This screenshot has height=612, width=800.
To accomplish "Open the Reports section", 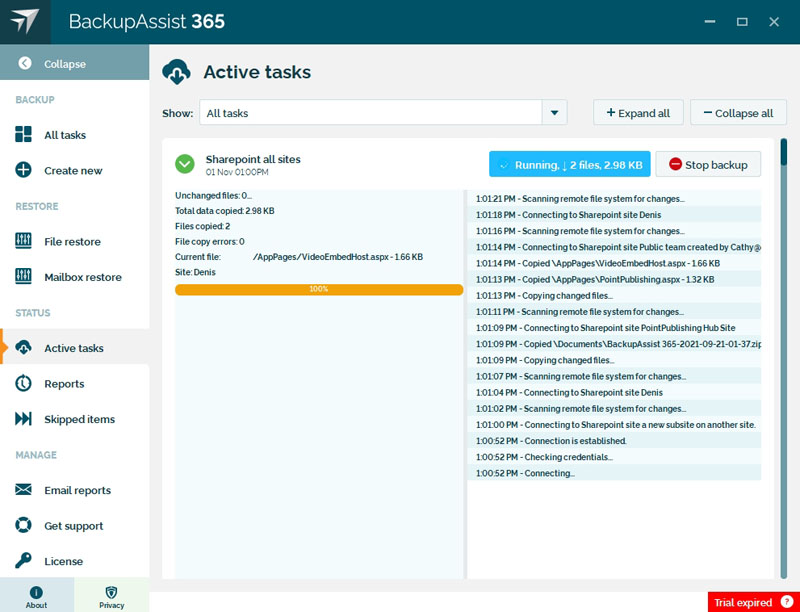I will (74, 384).
